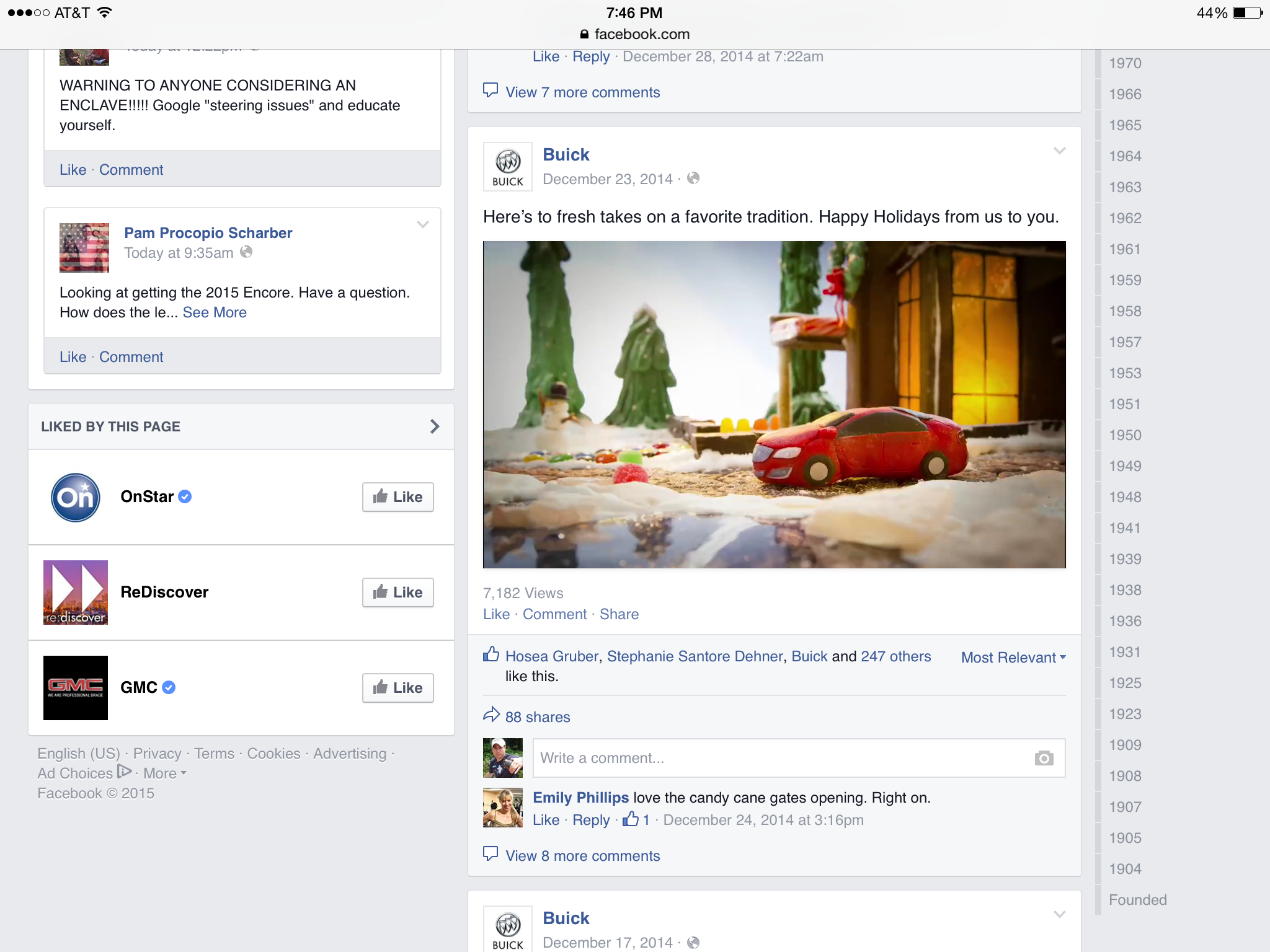Comment on the ENCLAVE warning post
Image resolution: width=1270 pixels, height=952 pixels.
[x=131, y=170]
